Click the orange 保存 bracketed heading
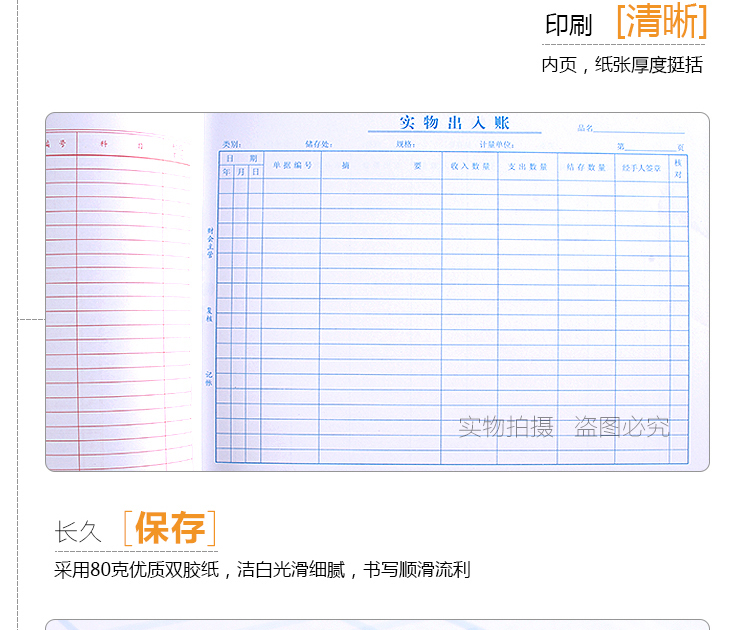The image size is (750, 630). 170,528
